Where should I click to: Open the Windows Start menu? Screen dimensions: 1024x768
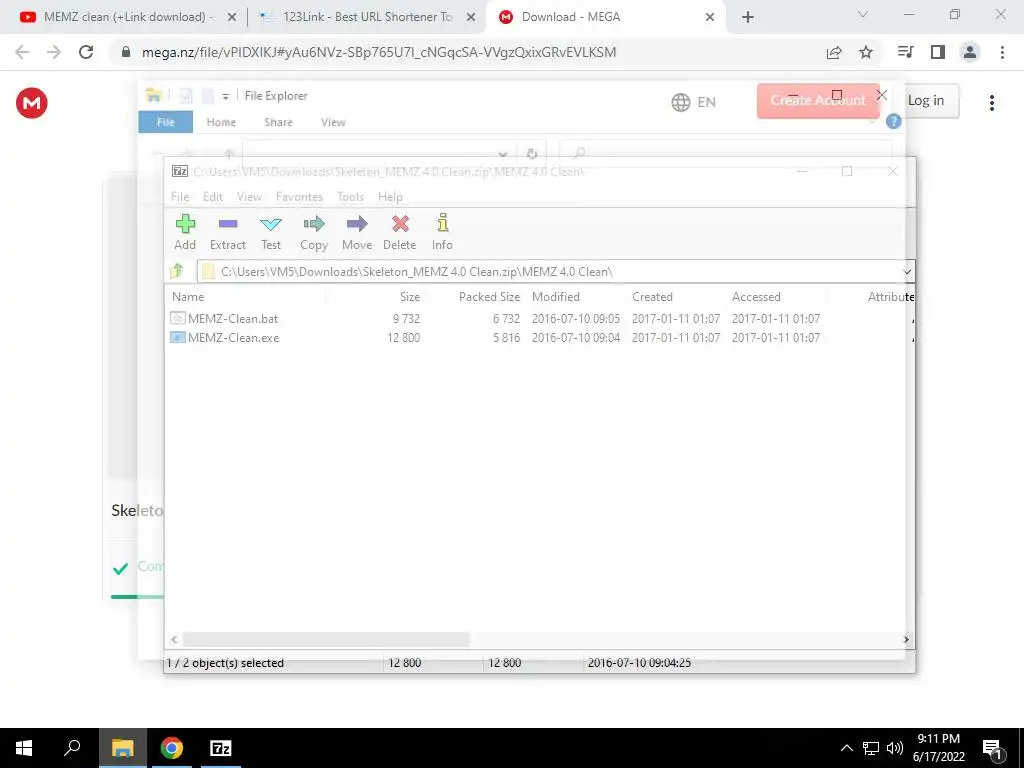pos(24,748)
